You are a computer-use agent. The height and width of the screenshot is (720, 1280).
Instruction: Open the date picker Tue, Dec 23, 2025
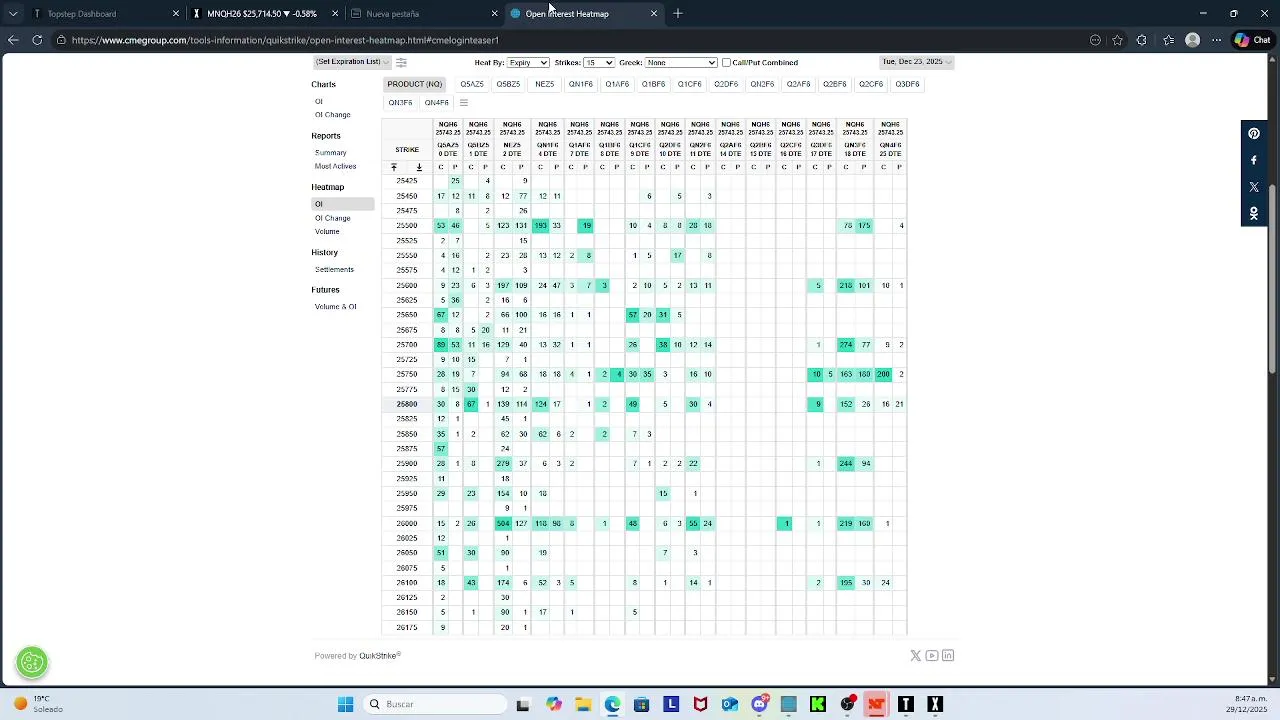tap(916, 62)
